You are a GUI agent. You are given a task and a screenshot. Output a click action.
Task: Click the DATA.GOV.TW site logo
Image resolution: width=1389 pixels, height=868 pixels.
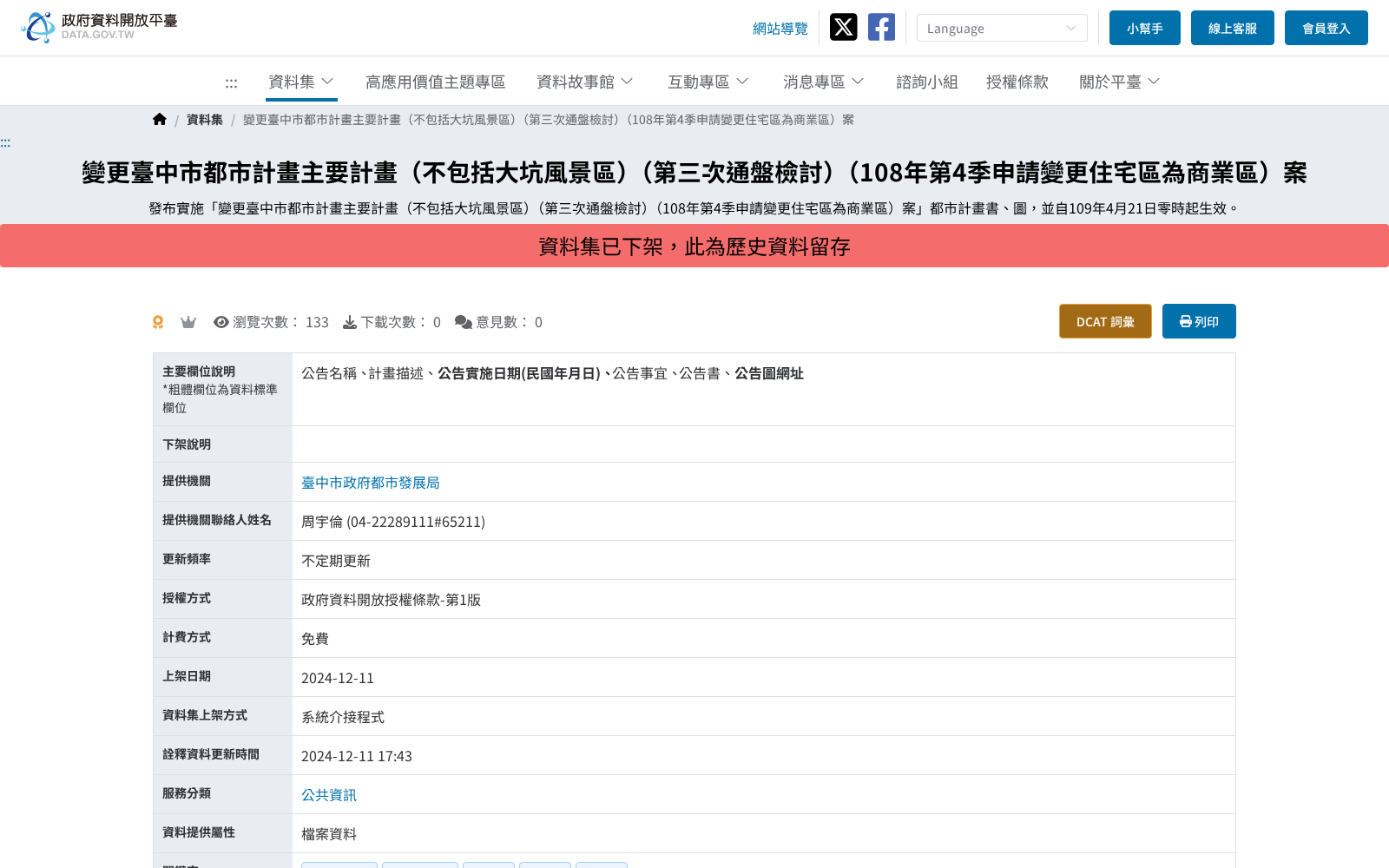[99, 27]
